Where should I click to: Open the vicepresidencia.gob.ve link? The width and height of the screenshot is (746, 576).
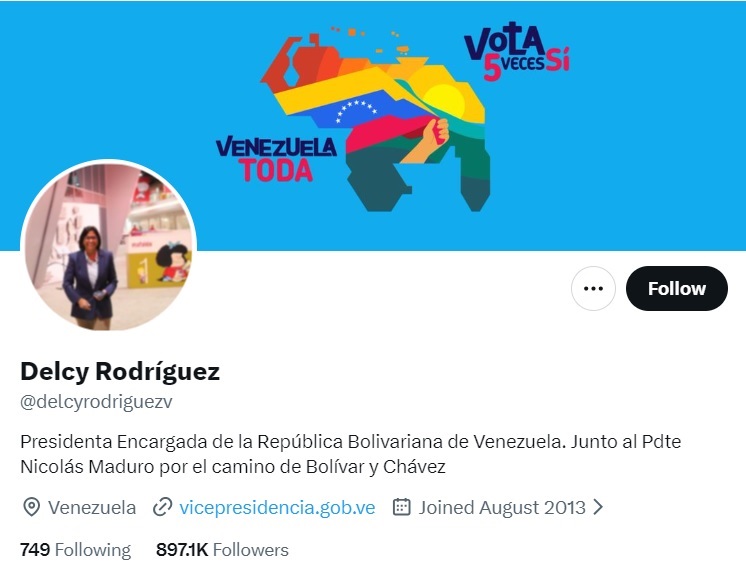(277, 508)
